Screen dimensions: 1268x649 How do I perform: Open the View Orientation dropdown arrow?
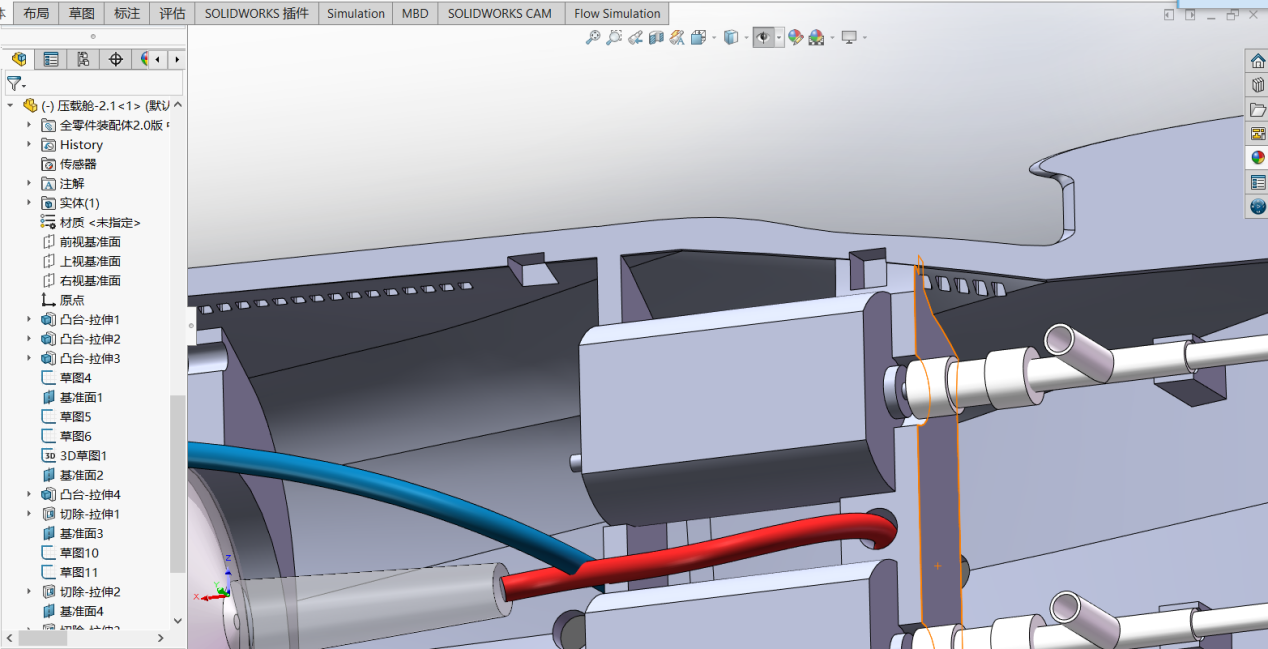(713, 38)
